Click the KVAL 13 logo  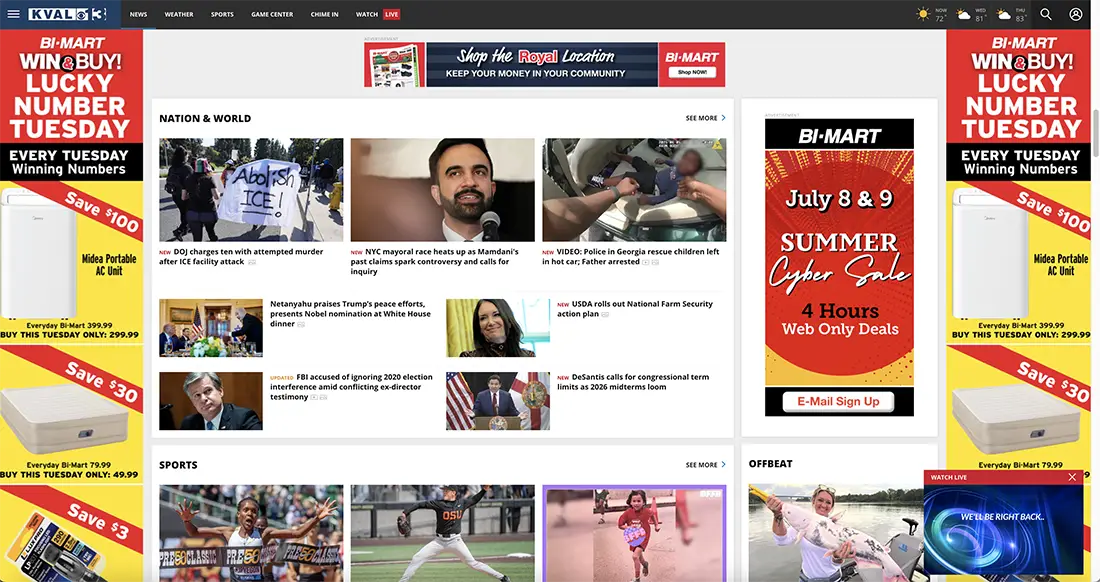[67, 14]
